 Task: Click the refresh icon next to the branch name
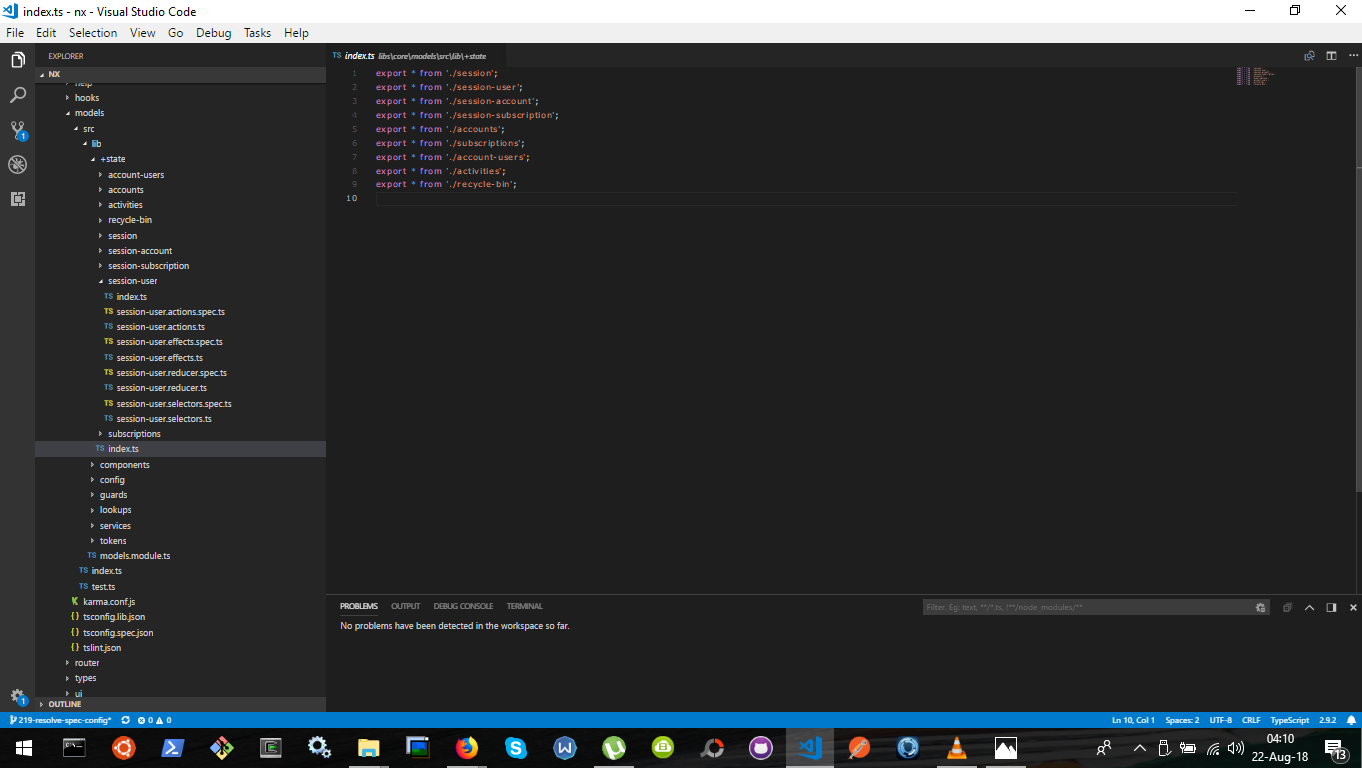(x=124, y=719)
